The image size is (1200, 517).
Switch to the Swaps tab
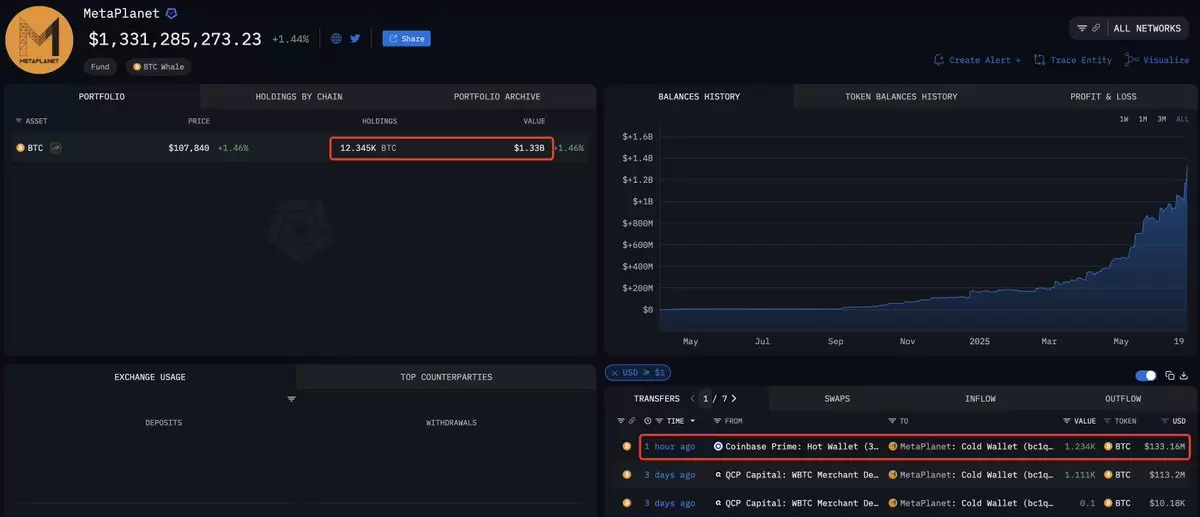click(x=837, y=399)
